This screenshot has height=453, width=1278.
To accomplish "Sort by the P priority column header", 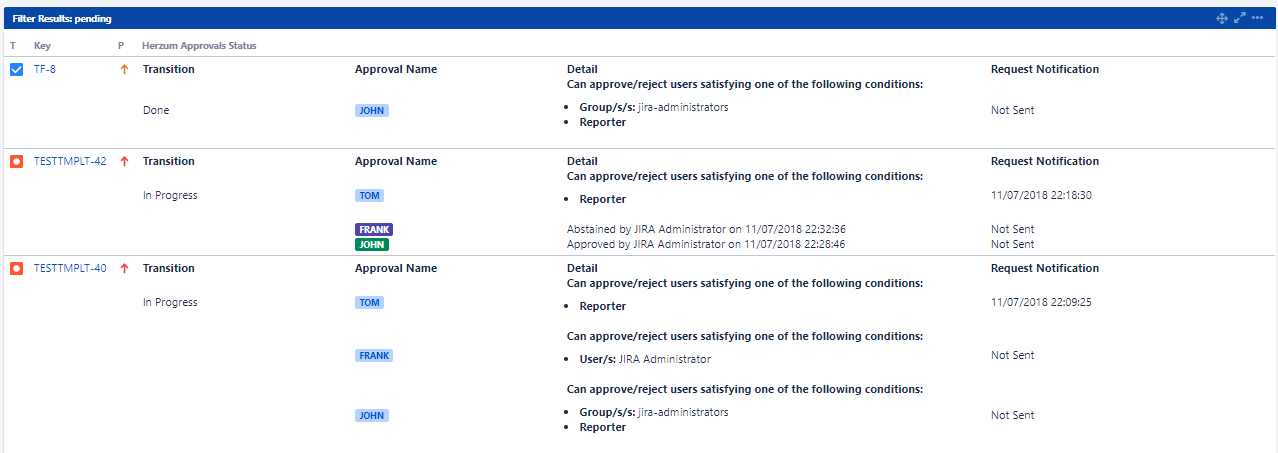I will tap(121, 46).
